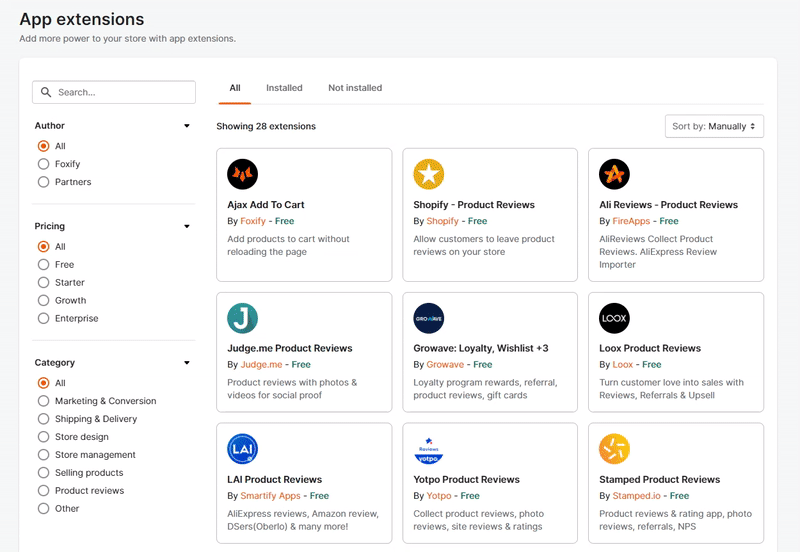Switch to the Not installed tab

click(355, 88)
